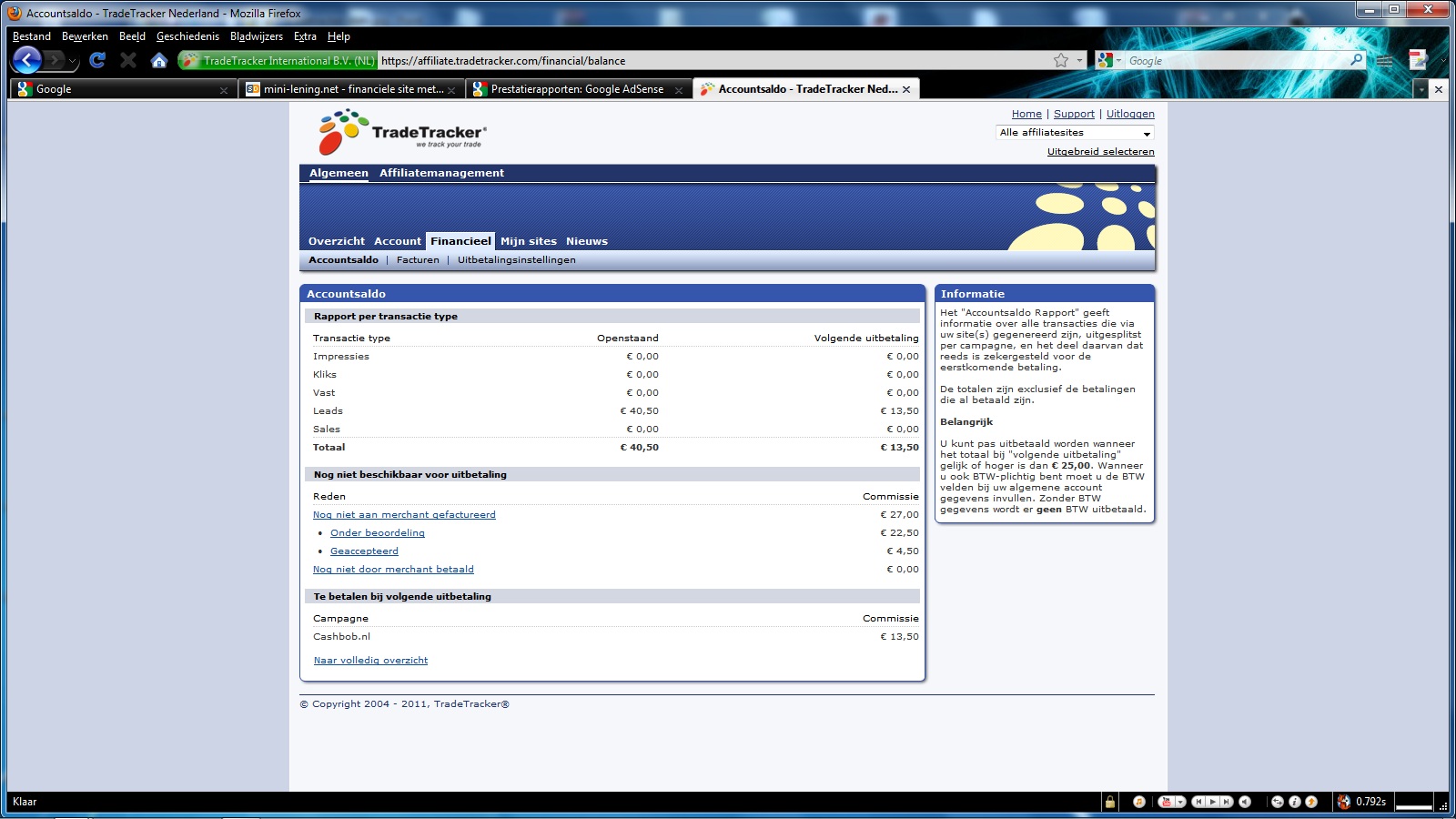Expand the toolbar overflow chevron at far right

click(x=1443, y=61)
